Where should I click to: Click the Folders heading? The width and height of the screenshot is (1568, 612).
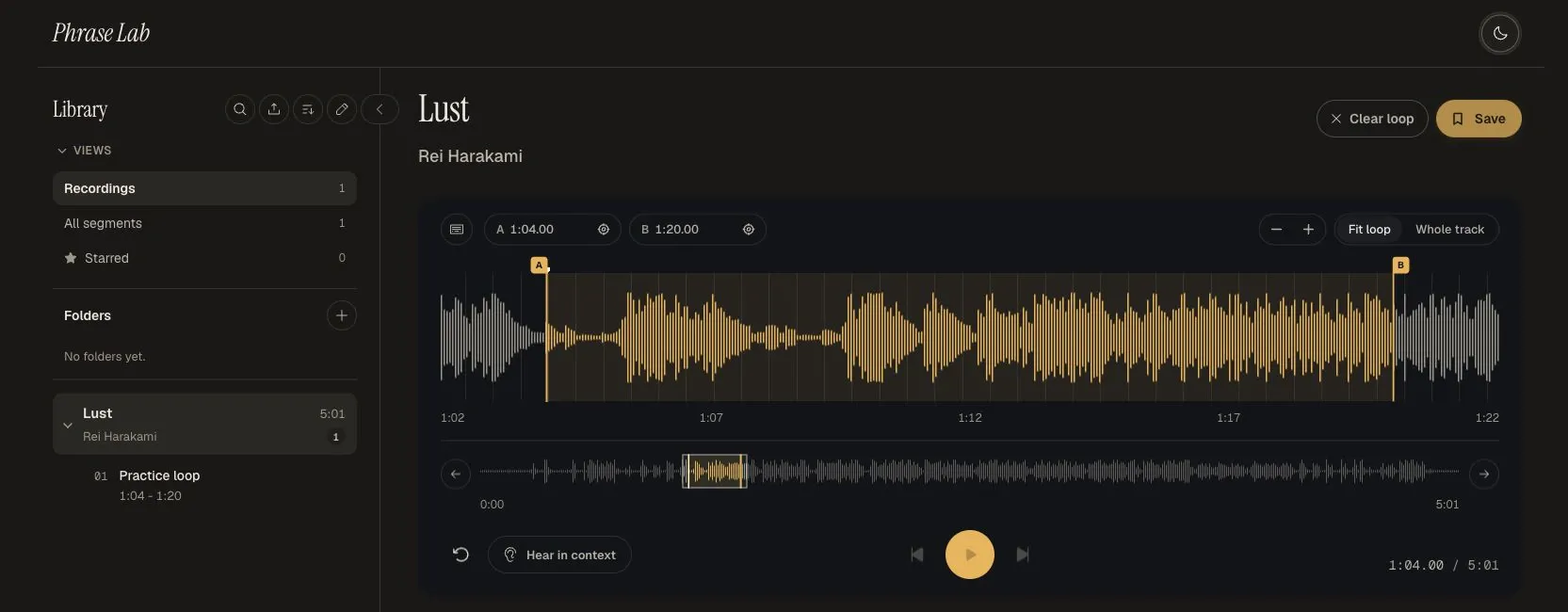(x=88, y=315)
